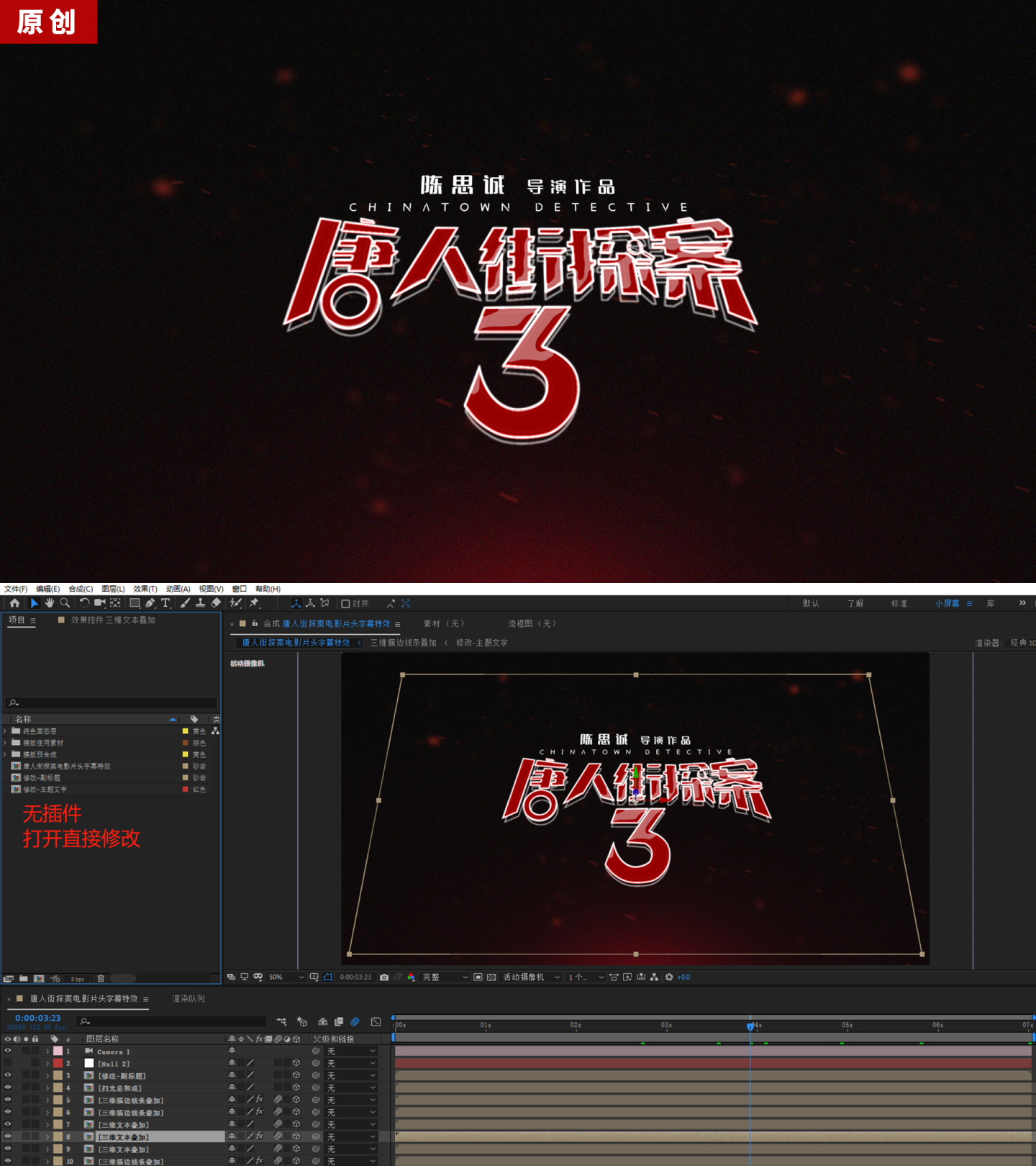The height and width of the screenshot is (1166, 1036).
Task: Open the 文件(F) menu
Action: (x=16, y=589)
